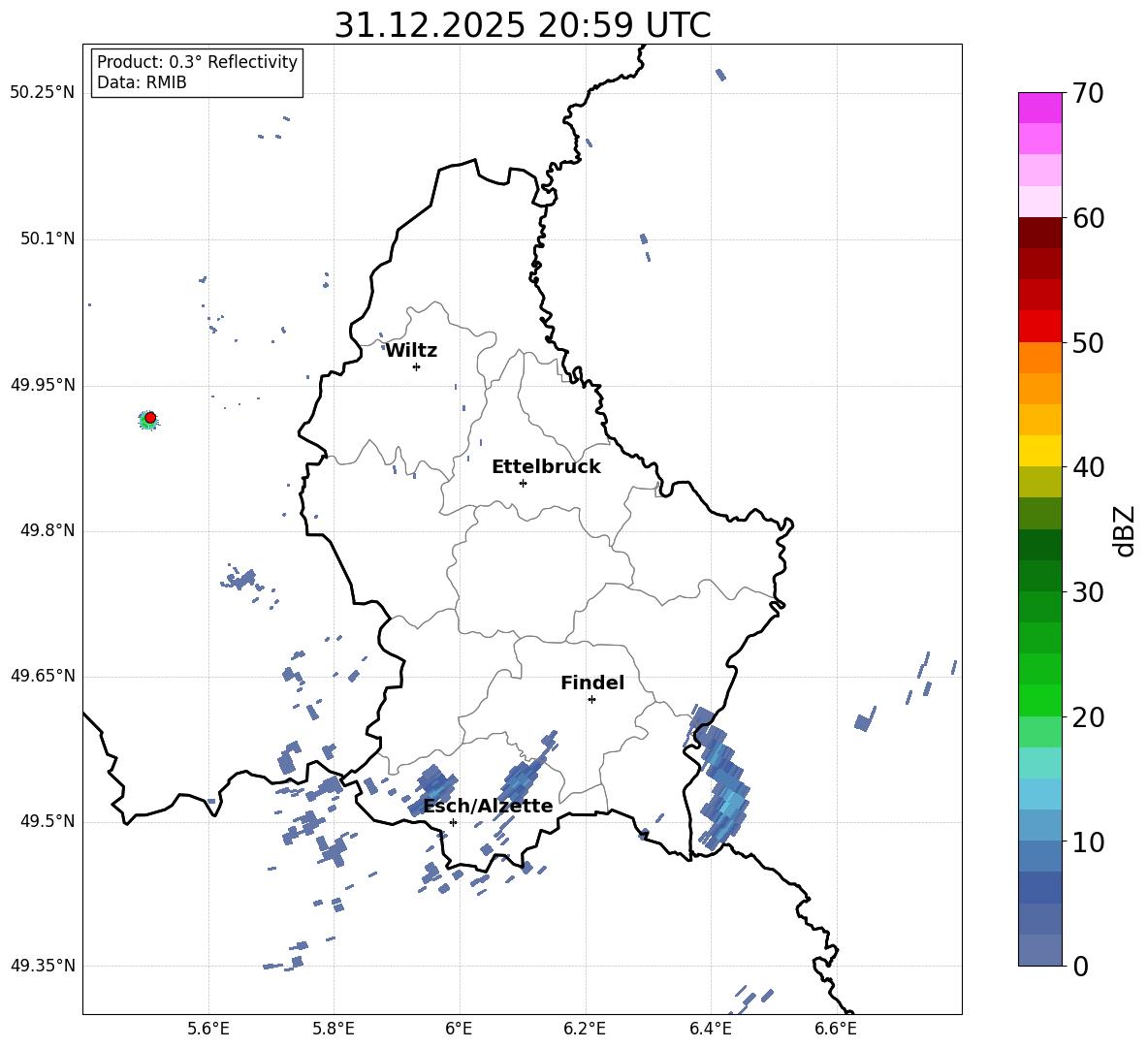Click the Esch/Alzette city label

point(488,806)
